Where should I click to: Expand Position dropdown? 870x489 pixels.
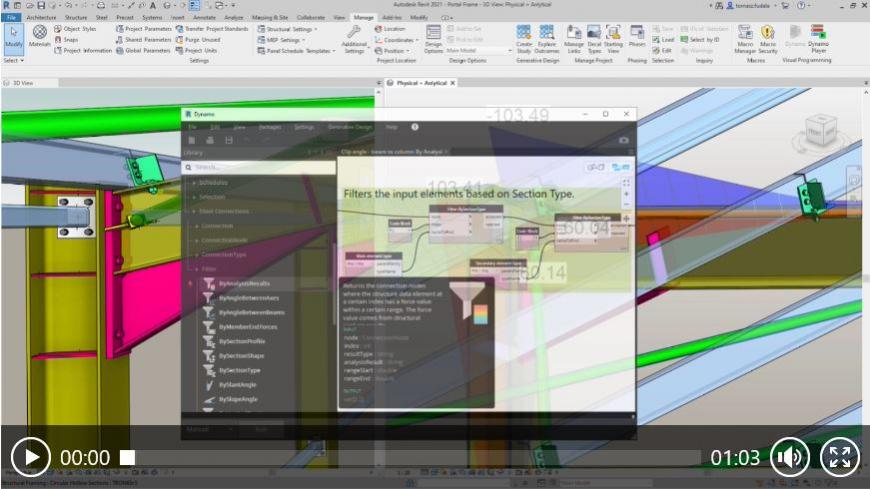click(392, 51)
